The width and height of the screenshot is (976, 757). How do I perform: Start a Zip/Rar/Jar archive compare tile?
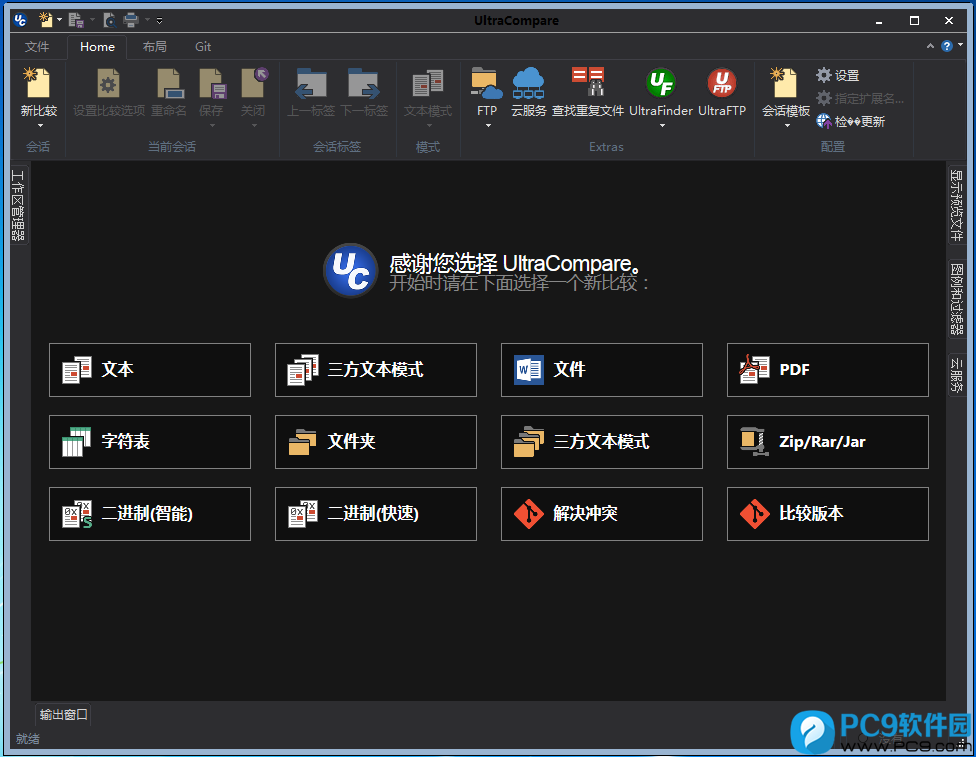click(828, 442)
